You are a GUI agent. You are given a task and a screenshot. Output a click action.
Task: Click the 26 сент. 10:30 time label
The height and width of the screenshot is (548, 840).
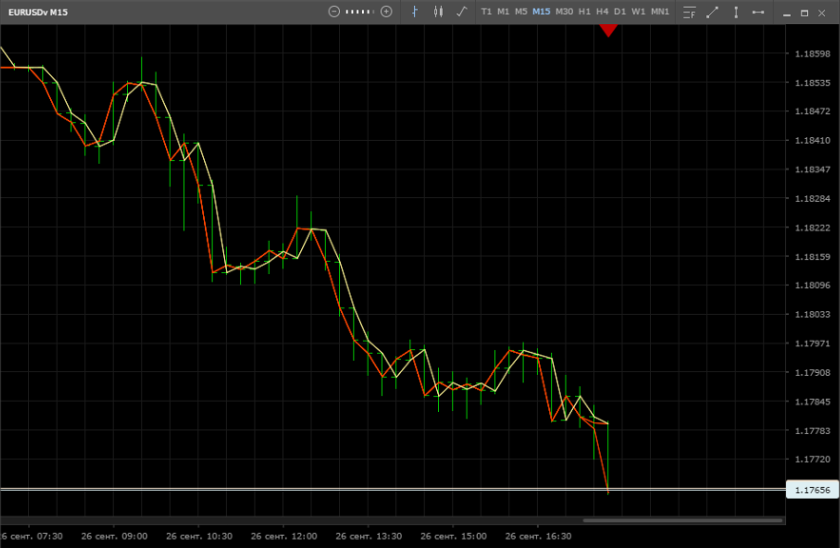(x=199, y=536)
